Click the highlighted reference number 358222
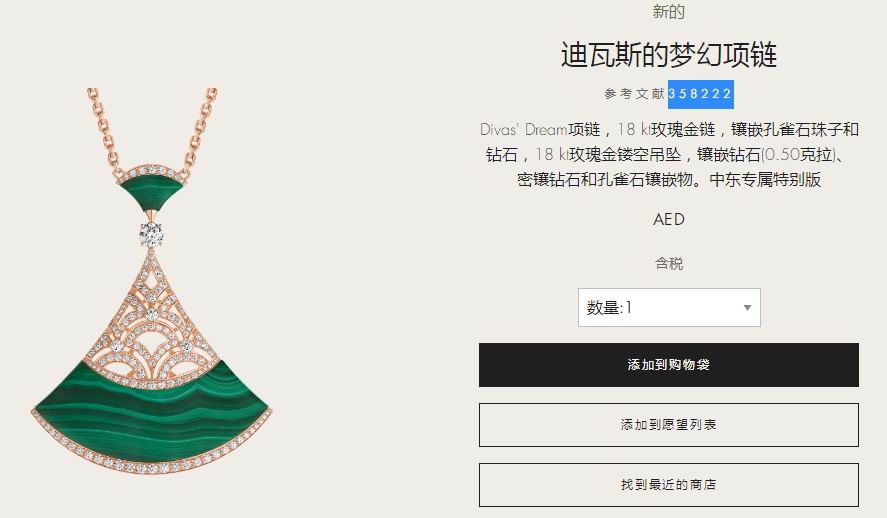887x518 pixels. 700,94
